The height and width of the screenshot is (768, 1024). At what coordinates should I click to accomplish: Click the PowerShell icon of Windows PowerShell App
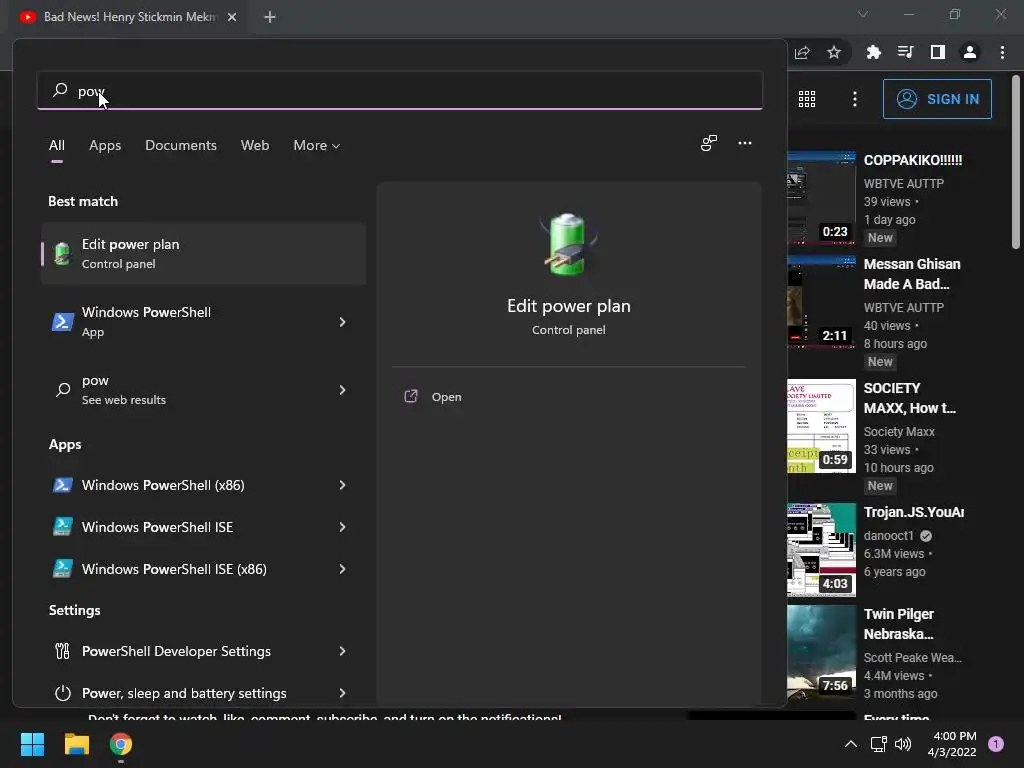(x=63, y=322)
